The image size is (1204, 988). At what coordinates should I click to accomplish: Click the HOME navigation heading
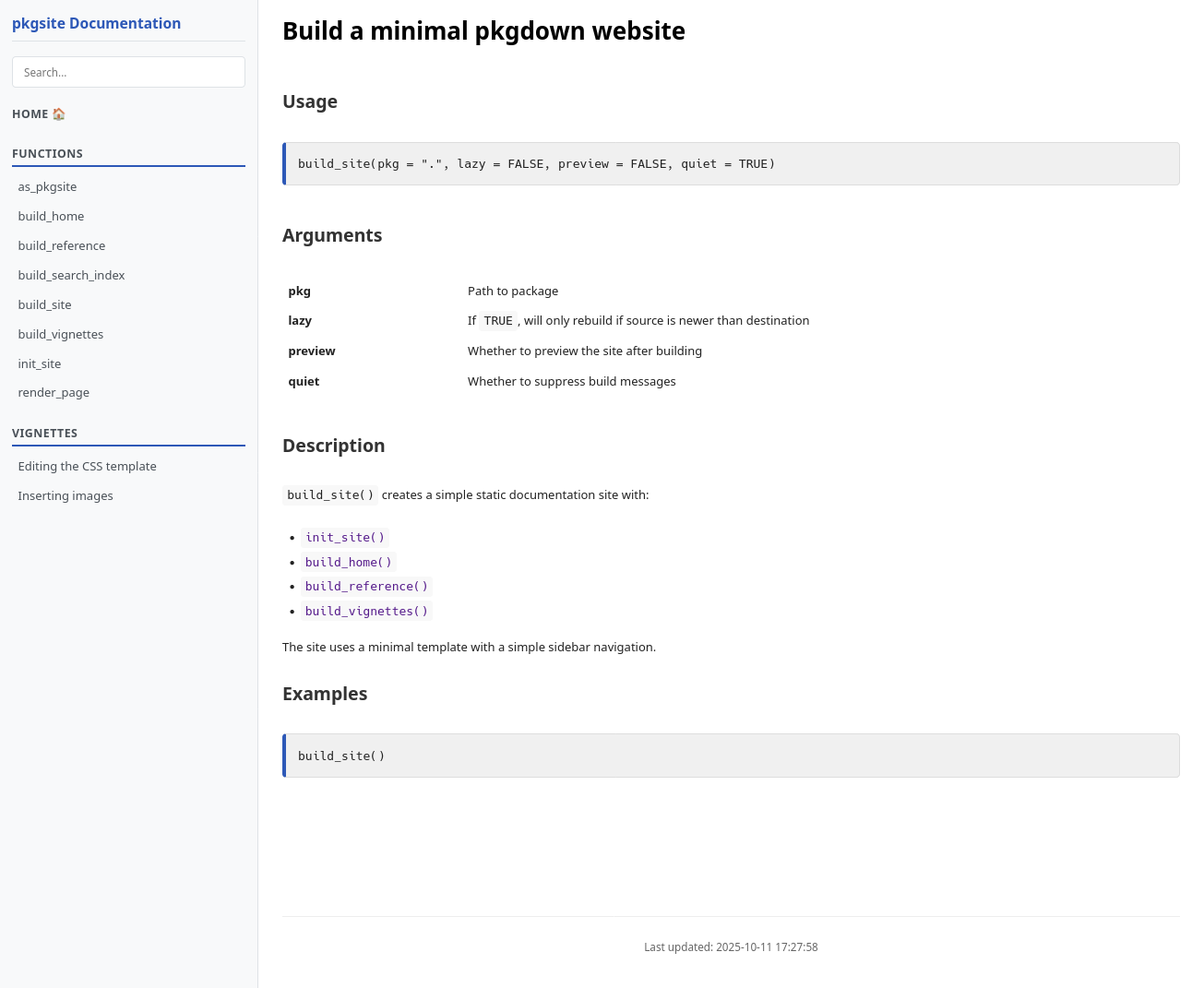pyautogui.click(x=30, y=114)
